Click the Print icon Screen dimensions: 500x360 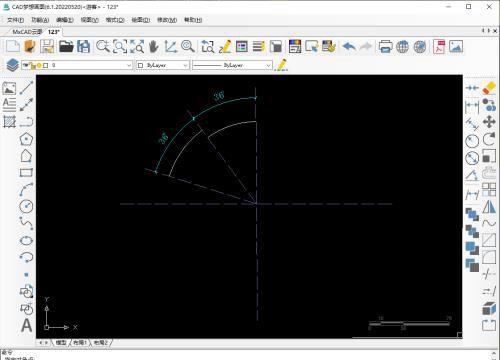pos(385,46)
